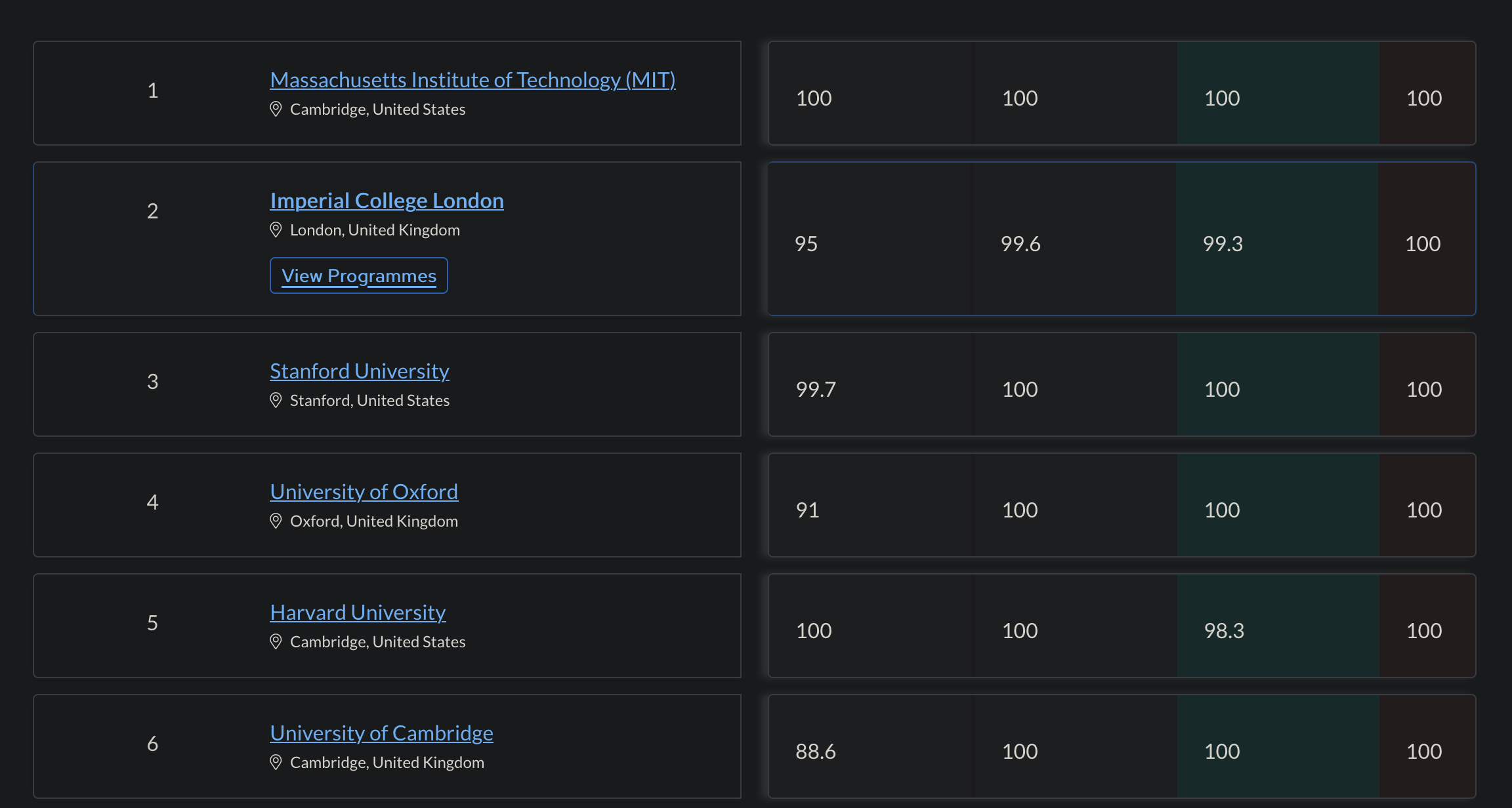
Task: Visit University of Cambridge link
Action: [x=381, y=733]
